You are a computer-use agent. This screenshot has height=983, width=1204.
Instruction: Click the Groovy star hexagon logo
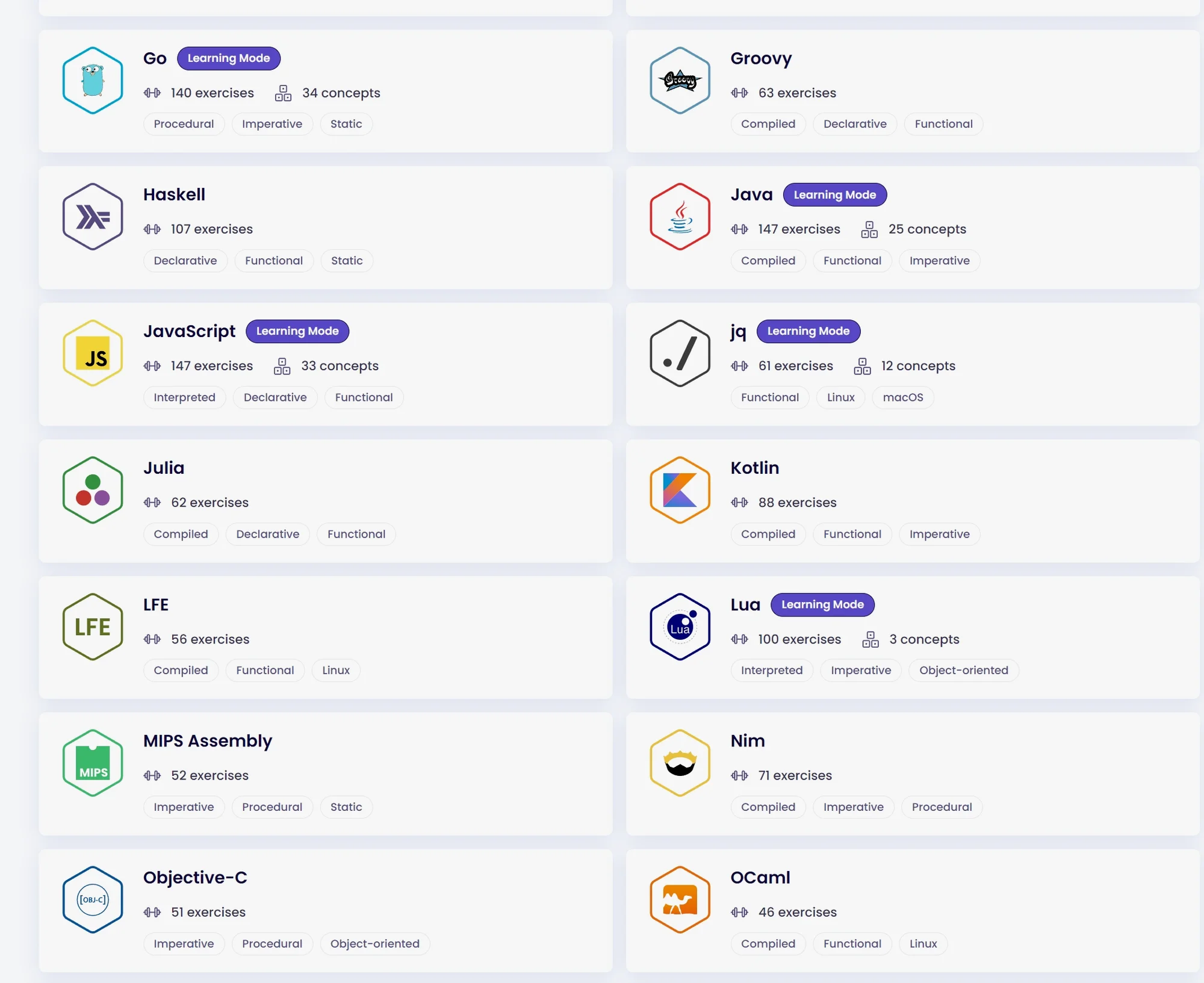coord(680,80)
